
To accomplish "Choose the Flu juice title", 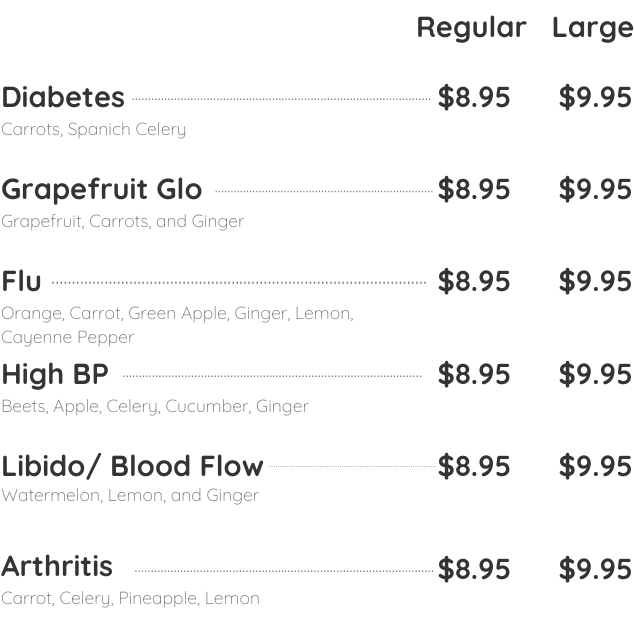I will [21, 282].
